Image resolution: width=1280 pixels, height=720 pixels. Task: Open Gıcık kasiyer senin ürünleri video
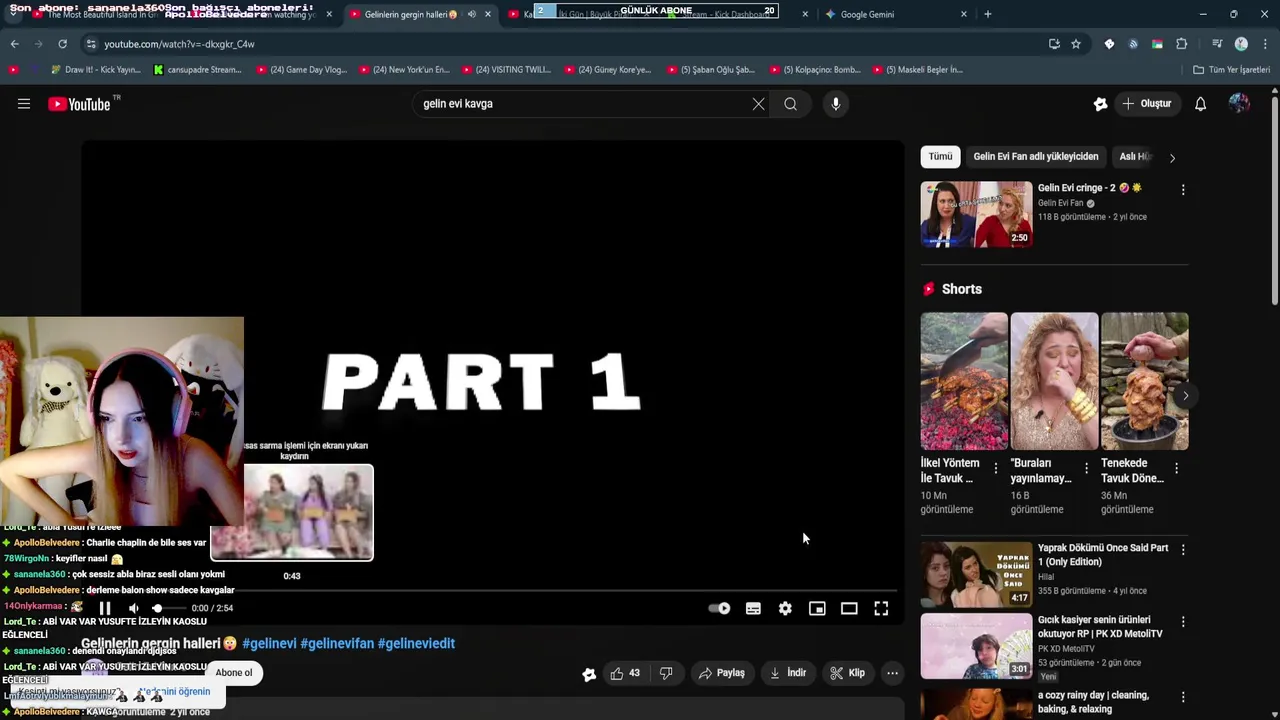pyautogui.click(x=976, y=647)
